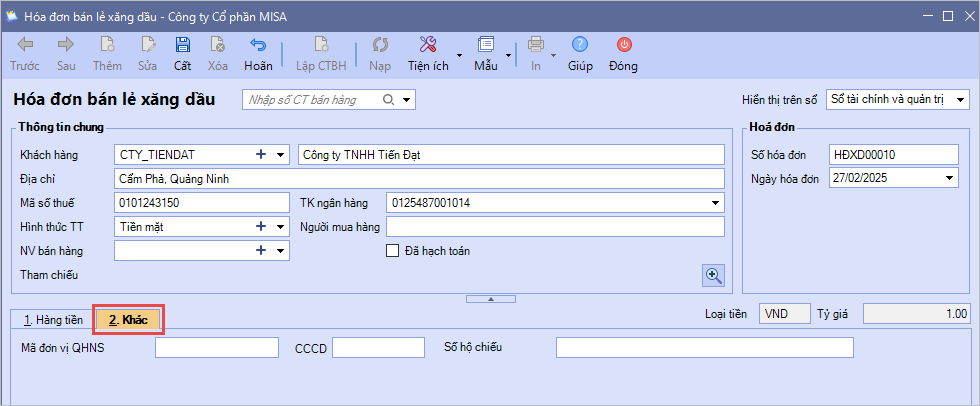The width and height of the screenshot is (980, 406).
Task: Open the Hình thức TT dropdown arrow
Action: pos(281,227)
